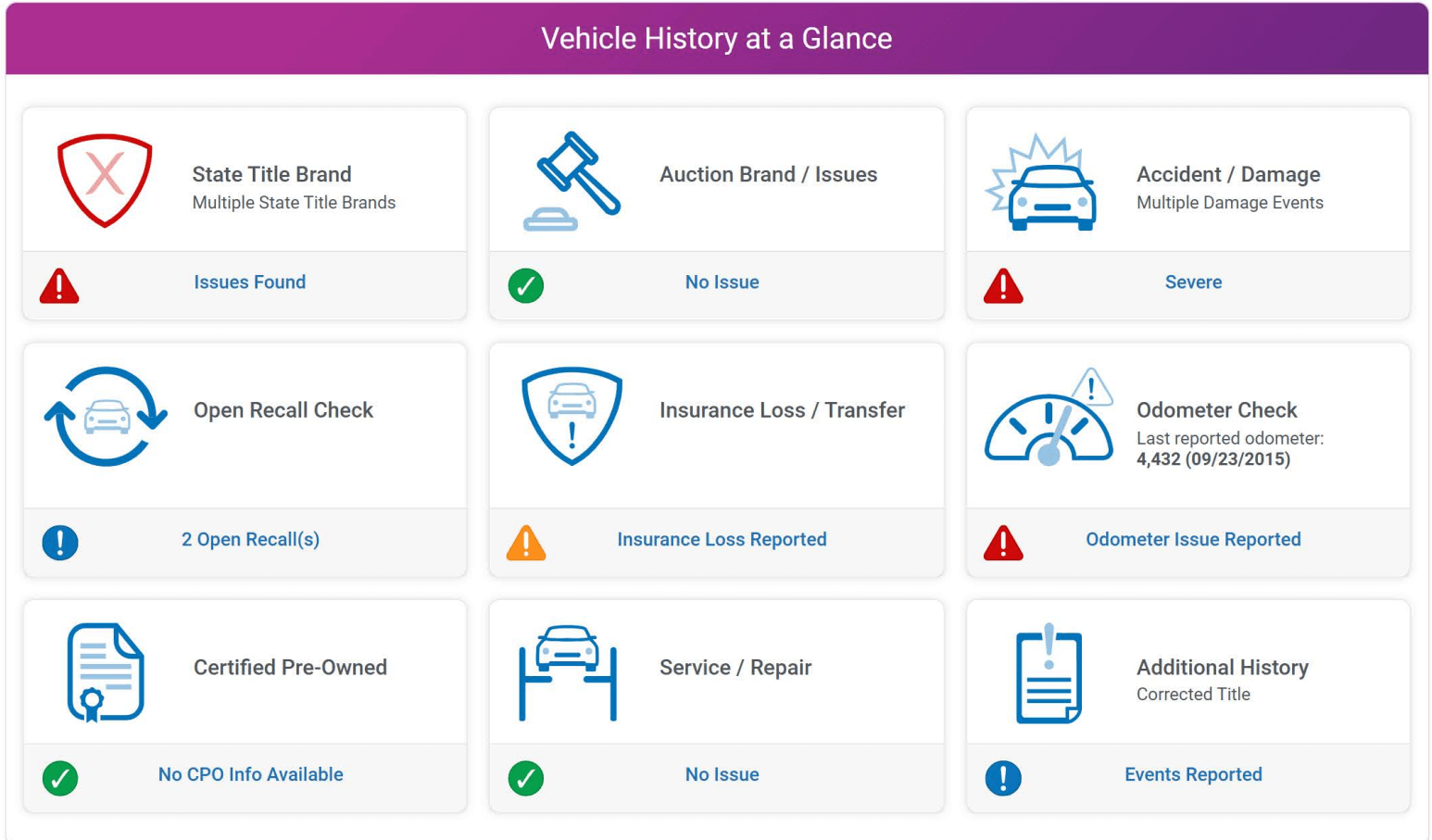Click the Insurance Loss Reported link
1432x840 pixels.
click(x=722, y=540)
